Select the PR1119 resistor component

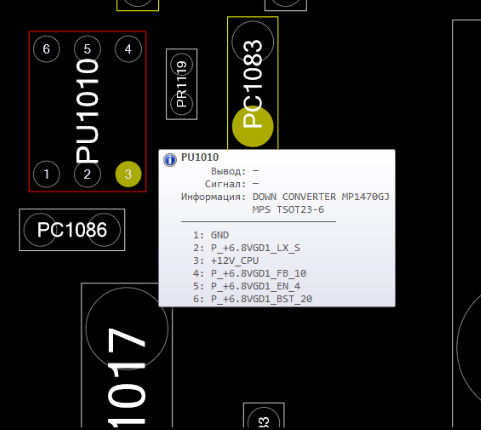(182, 84)
